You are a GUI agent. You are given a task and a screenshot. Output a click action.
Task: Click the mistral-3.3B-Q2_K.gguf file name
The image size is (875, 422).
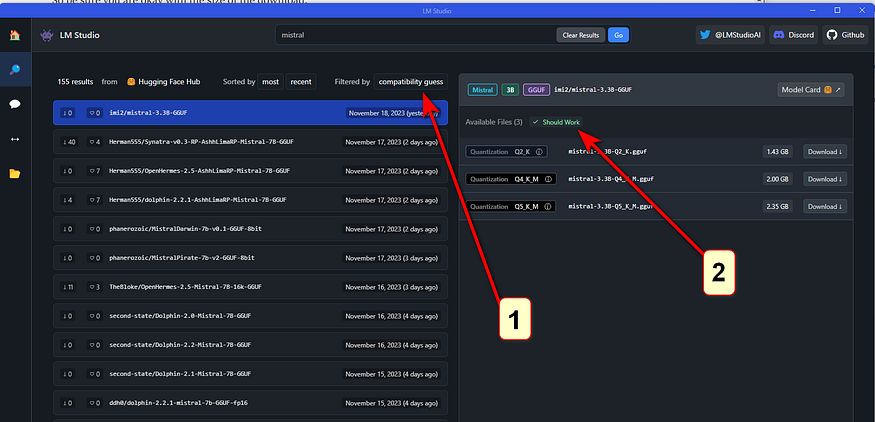point(607,152)
